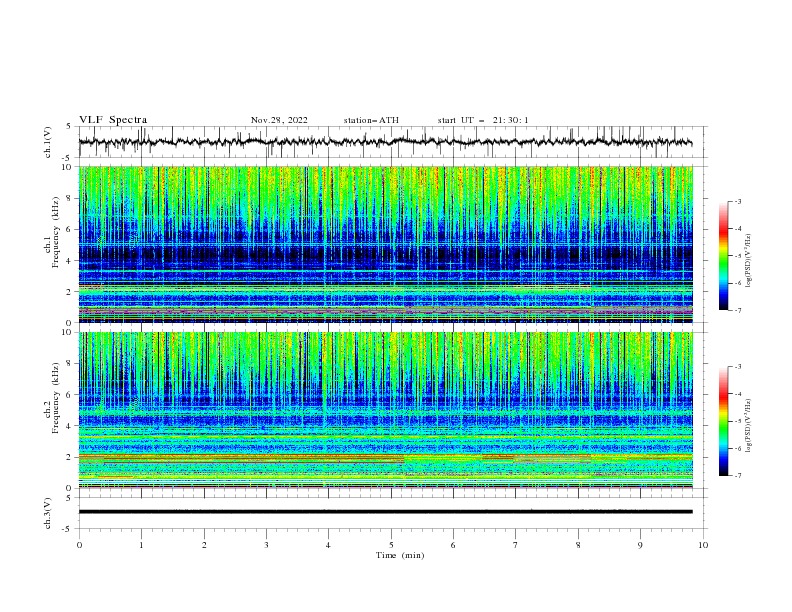The width and height of the screenshot is (792, 612).
Task: Click the "-7" tick on lower colorbar
Action: pos(737,476)
